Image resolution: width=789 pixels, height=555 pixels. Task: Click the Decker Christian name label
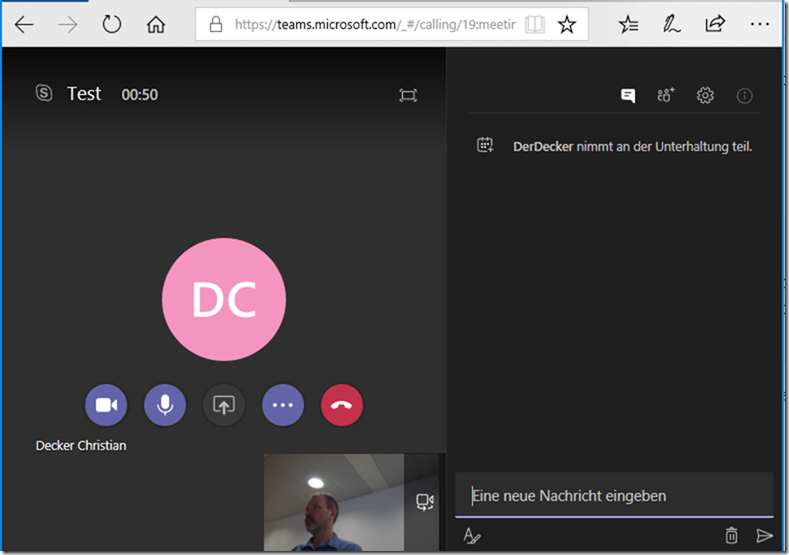click(81, 445)
